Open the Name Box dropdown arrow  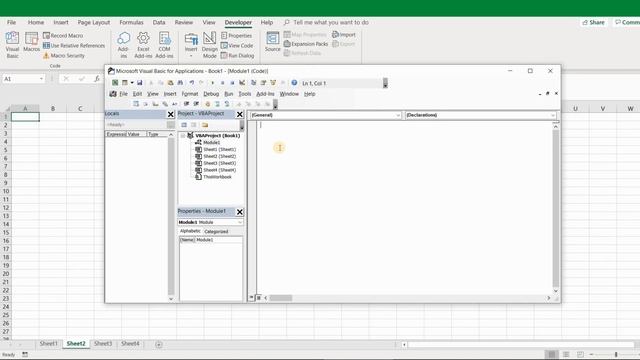coord(42,79)
